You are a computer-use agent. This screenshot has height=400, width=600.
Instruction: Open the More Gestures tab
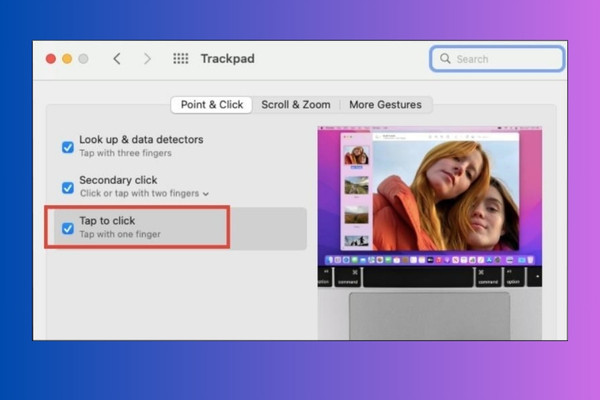(x=385, y=104)
